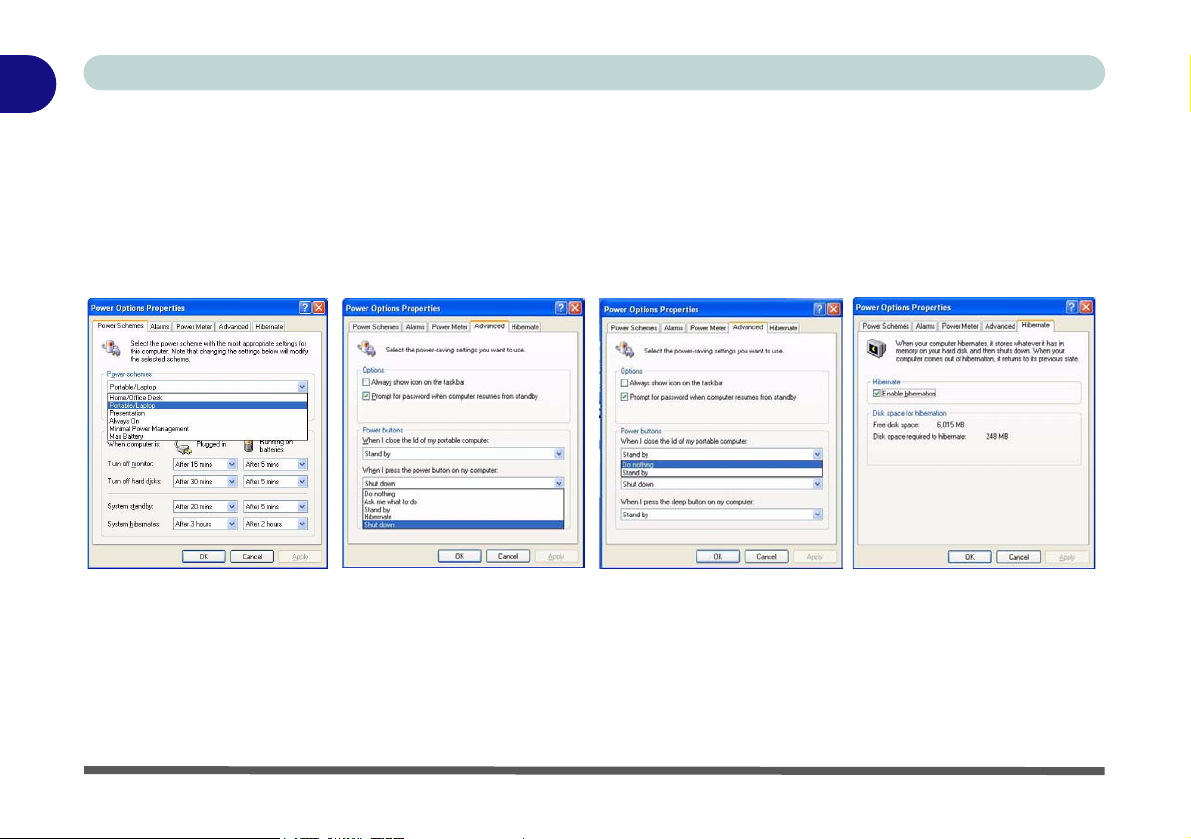Open Power Schemes tab in the Hibernate-tab dialog
This screenshot has width=1191, height=839.
pyautogui.click(x=886, y=326)
